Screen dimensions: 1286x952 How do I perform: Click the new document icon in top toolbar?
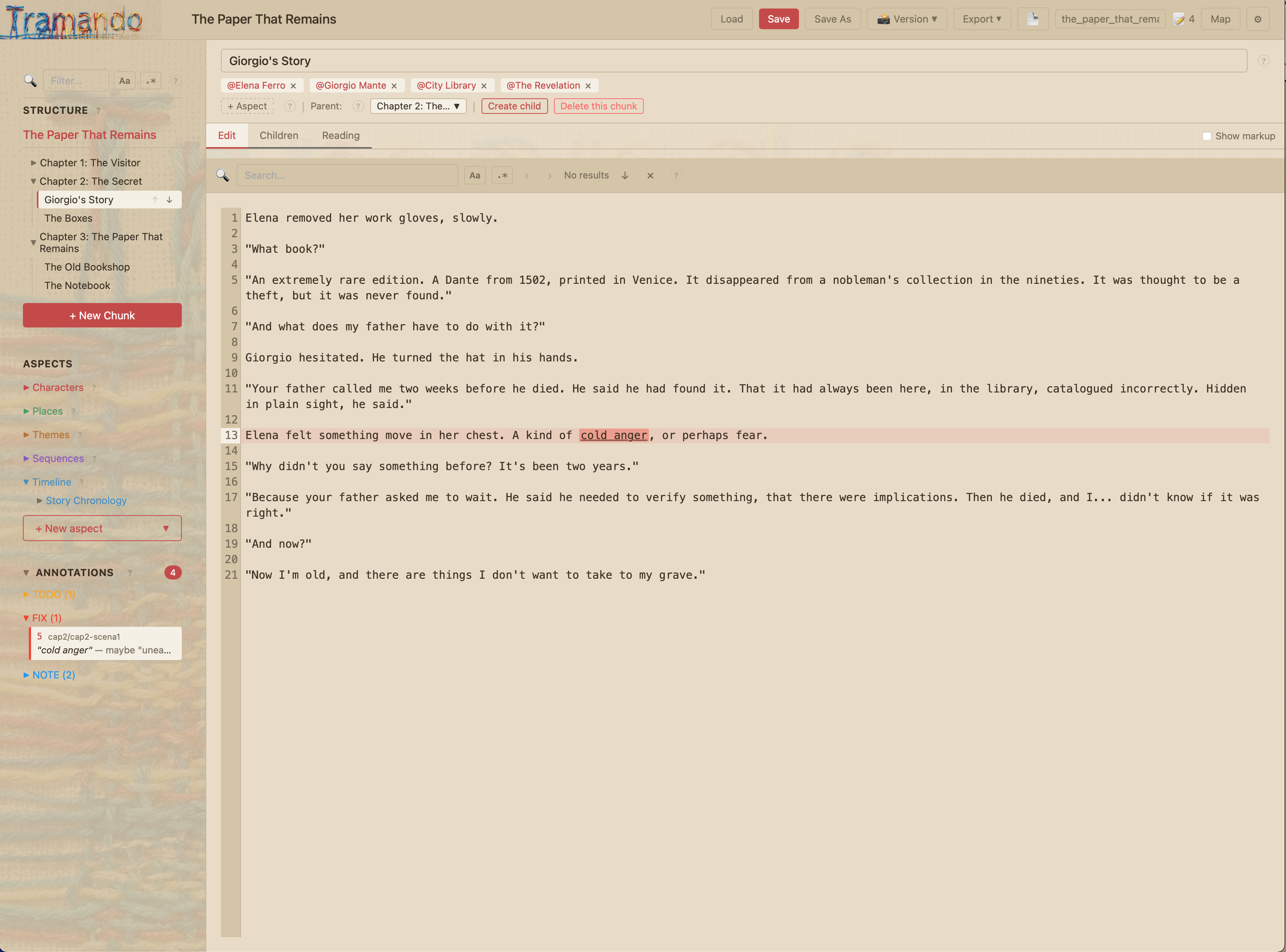(x=1032, y=19)
